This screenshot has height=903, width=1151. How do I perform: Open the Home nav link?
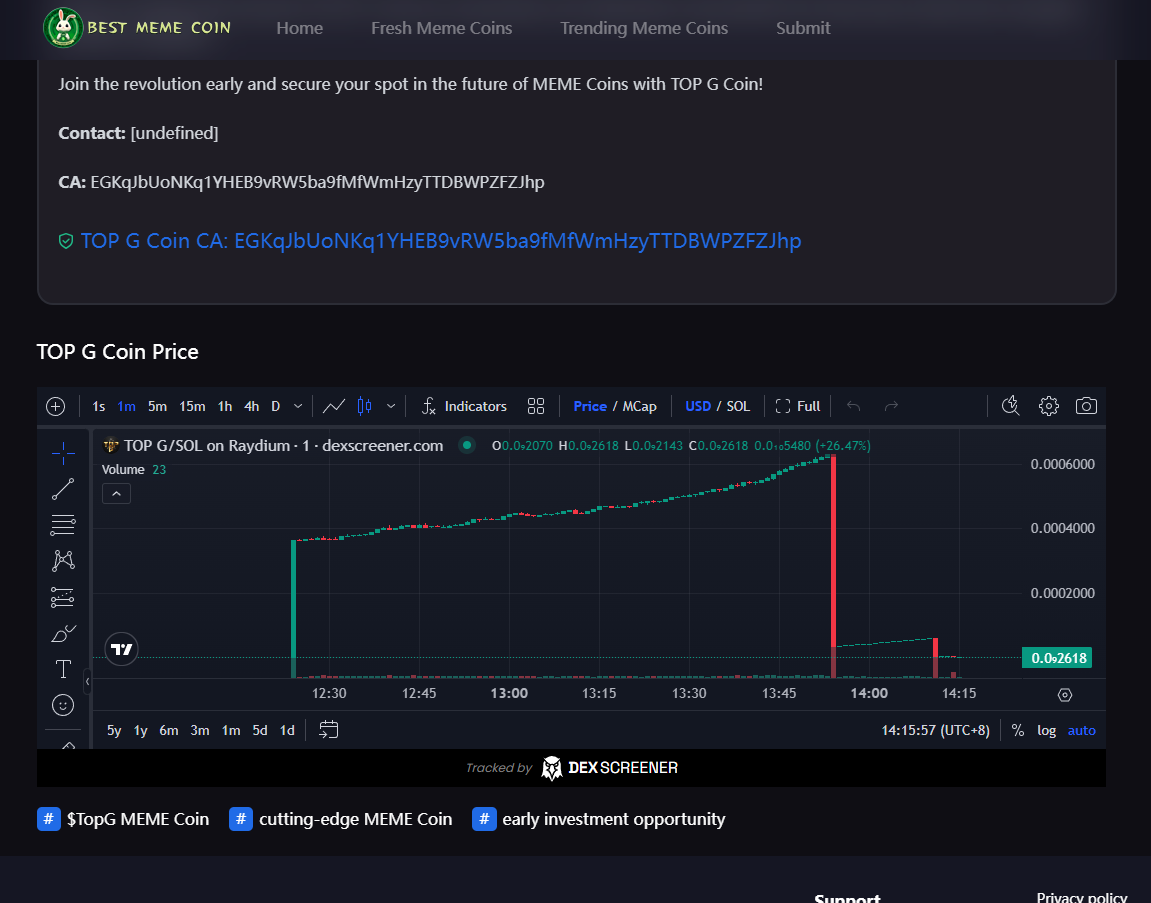click(x=299, y=28)
